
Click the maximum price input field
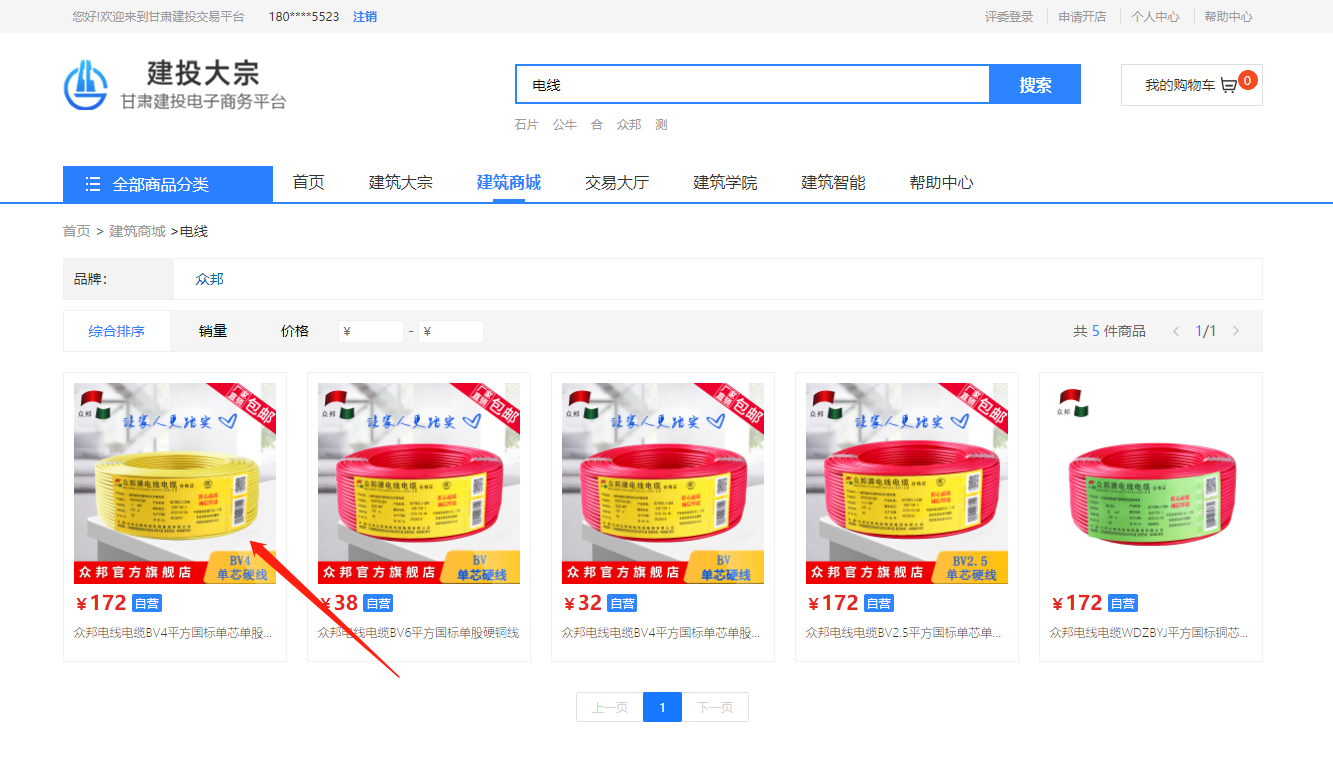[451, 331]
